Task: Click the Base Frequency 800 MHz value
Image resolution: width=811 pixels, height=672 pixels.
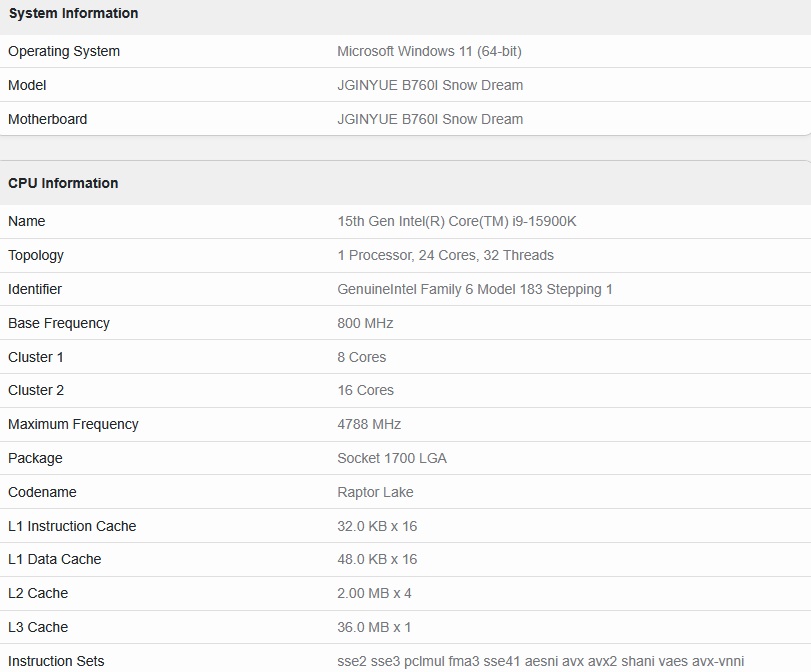Action: (365, 323)
